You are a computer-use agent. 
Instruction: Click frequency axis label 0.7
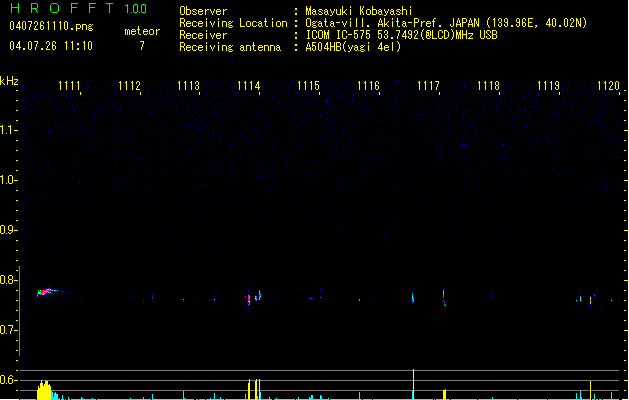[x=7, y=330]
